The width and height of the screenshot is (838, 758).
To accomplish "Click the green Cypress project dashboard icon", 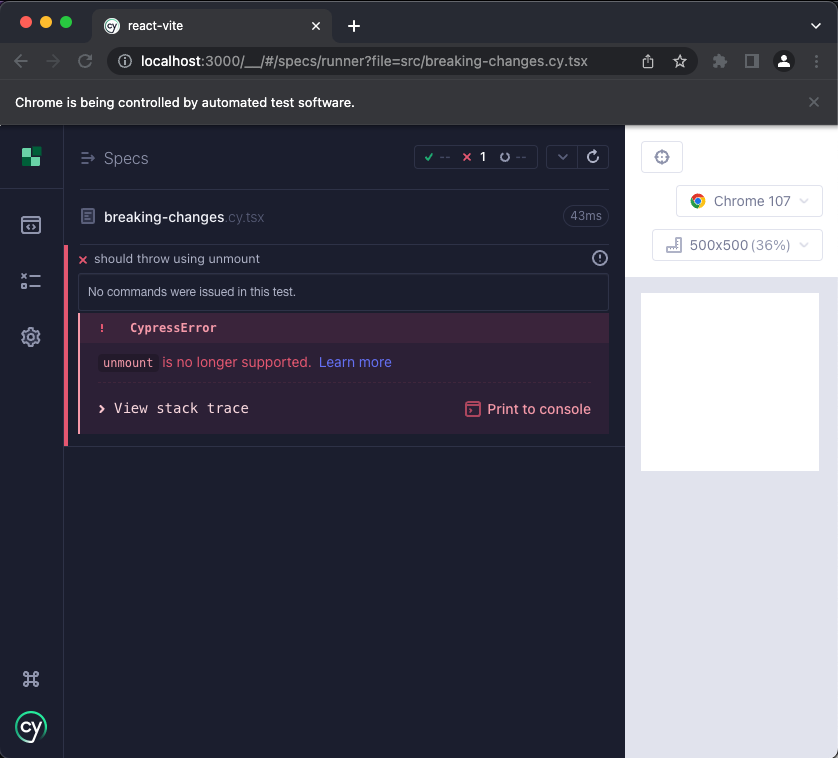I will coord(31,157).
